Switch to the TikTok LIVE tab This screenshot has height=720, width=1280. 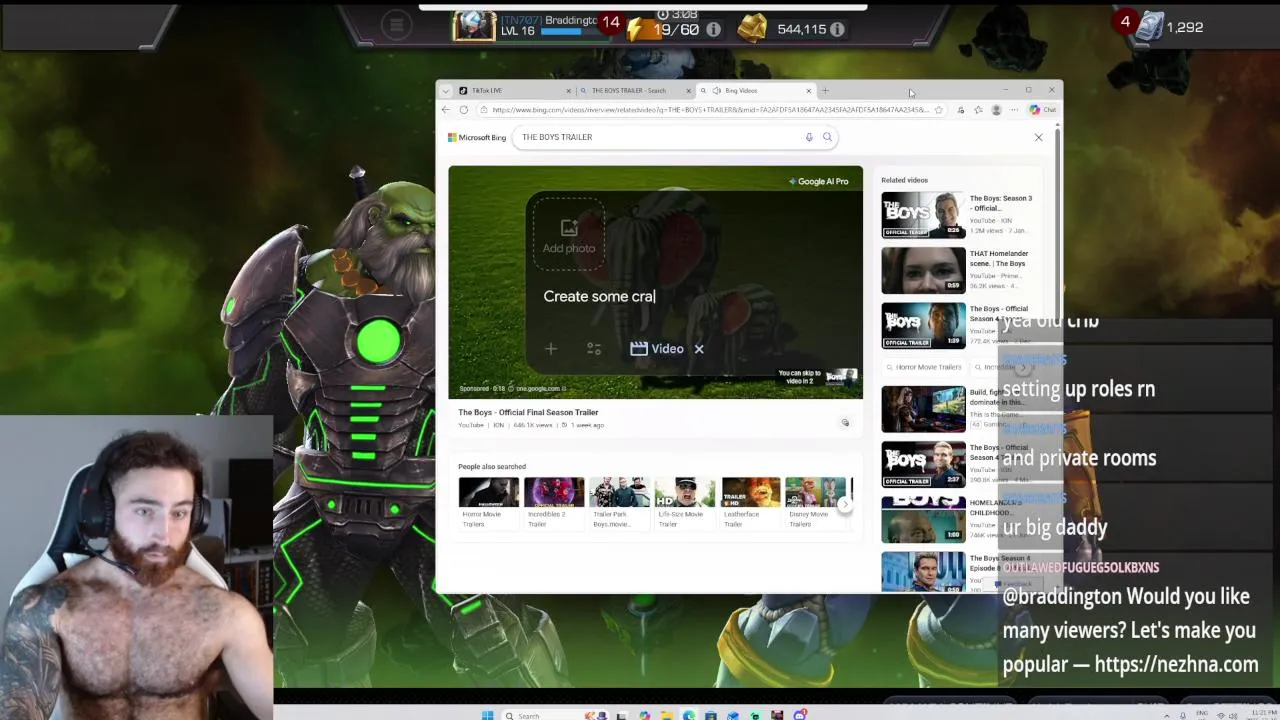pos(514,90)
